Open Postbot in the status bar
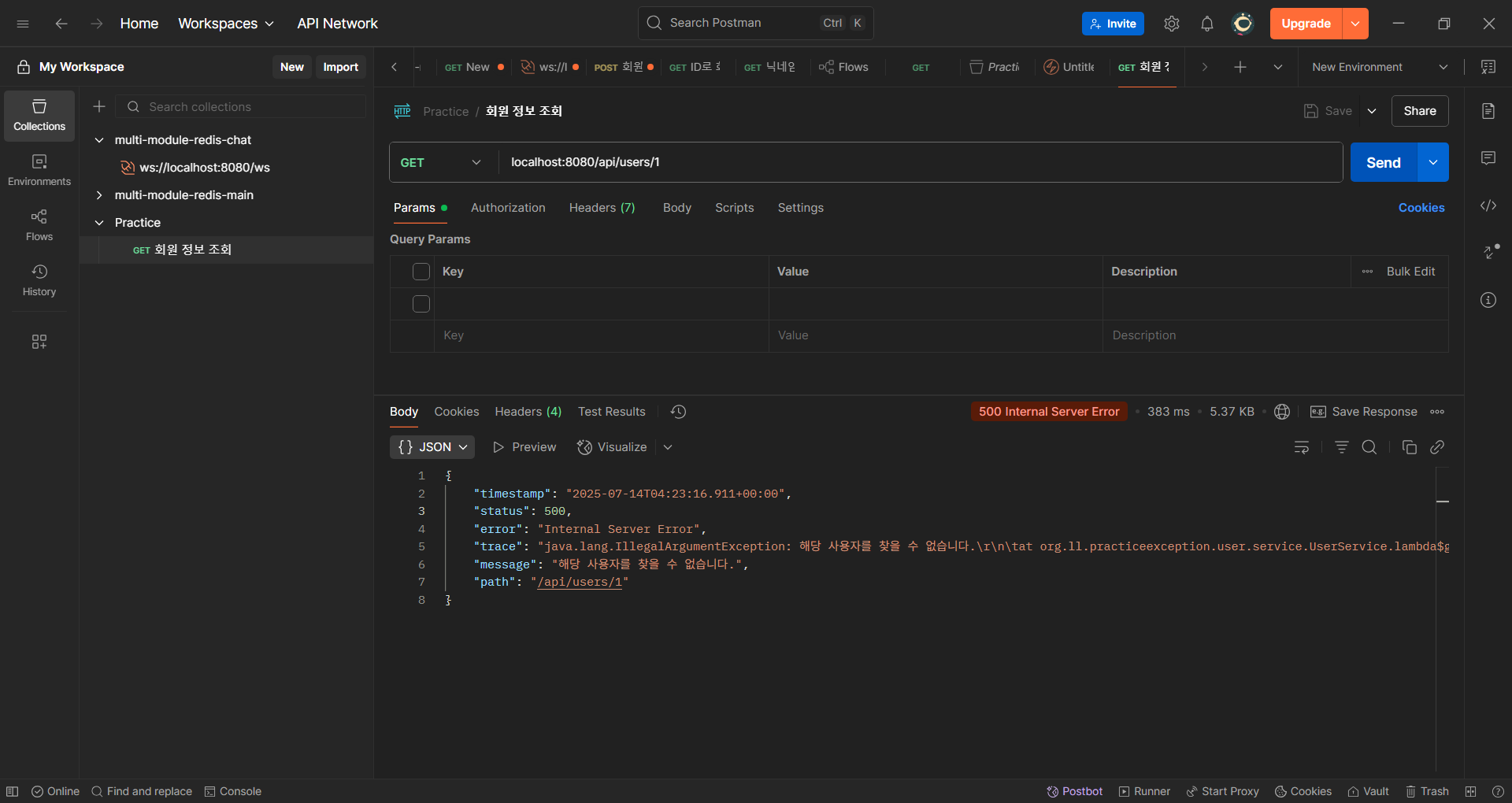1512x803 pixels. [x=1075, y=791]
